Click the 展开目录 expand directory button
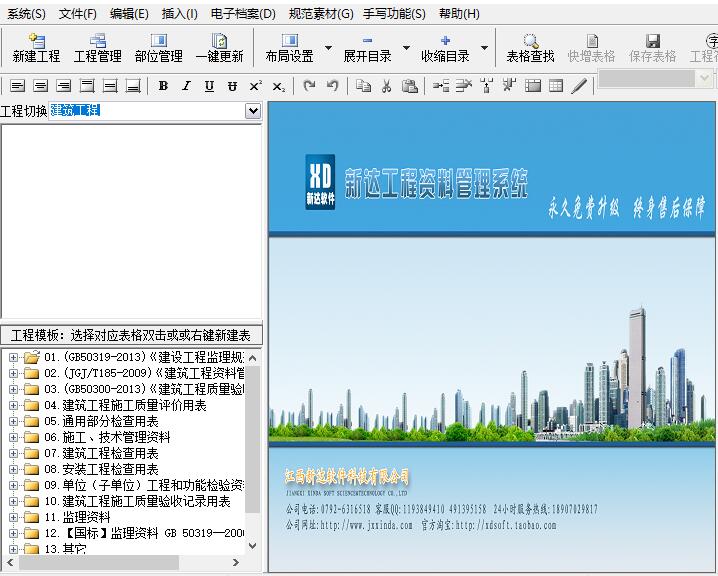This screenshot has height=576, width=718. pyautogui.click(x=367, y=47)
